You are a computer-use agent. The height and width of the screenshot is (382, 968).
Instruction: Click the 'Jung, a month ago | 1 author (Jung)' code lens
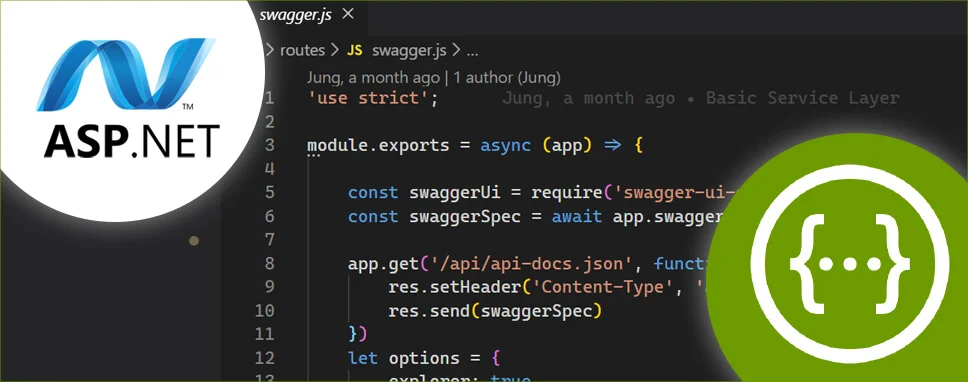(x=433, y=78)
